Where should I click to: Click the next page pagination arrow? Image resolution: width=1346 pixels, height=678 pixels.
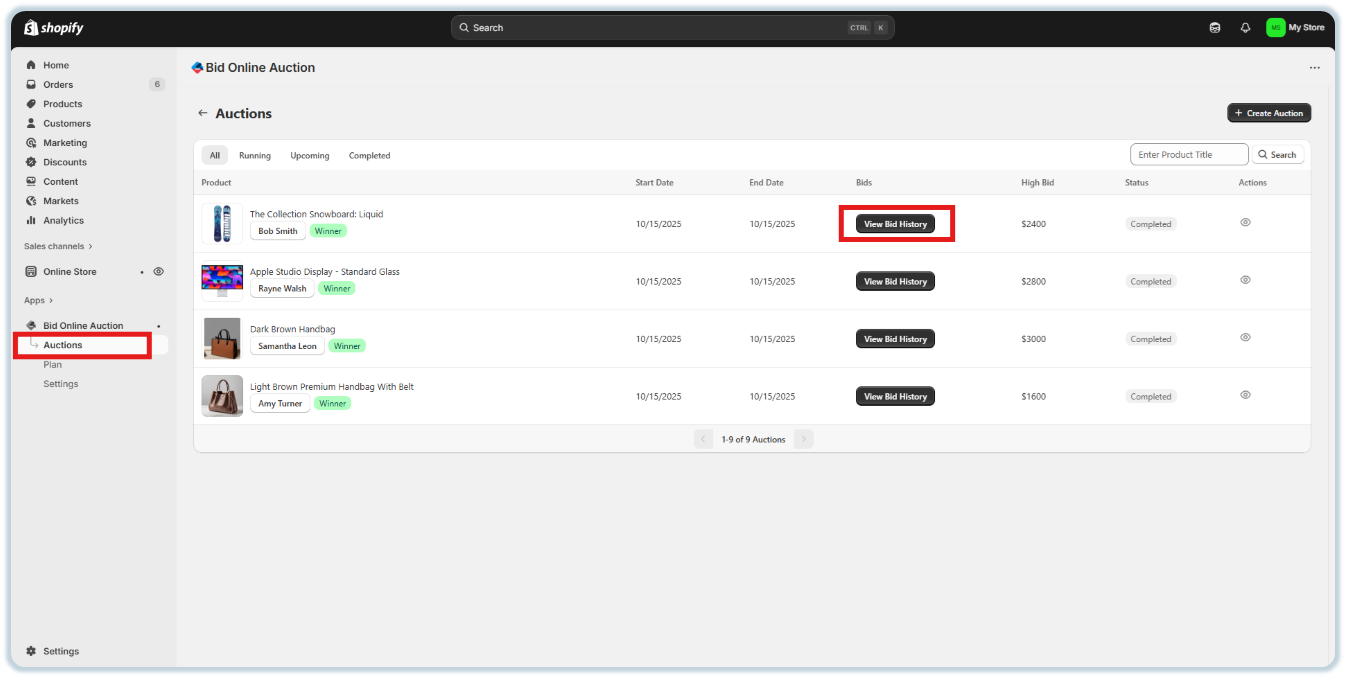coord(803,439)
